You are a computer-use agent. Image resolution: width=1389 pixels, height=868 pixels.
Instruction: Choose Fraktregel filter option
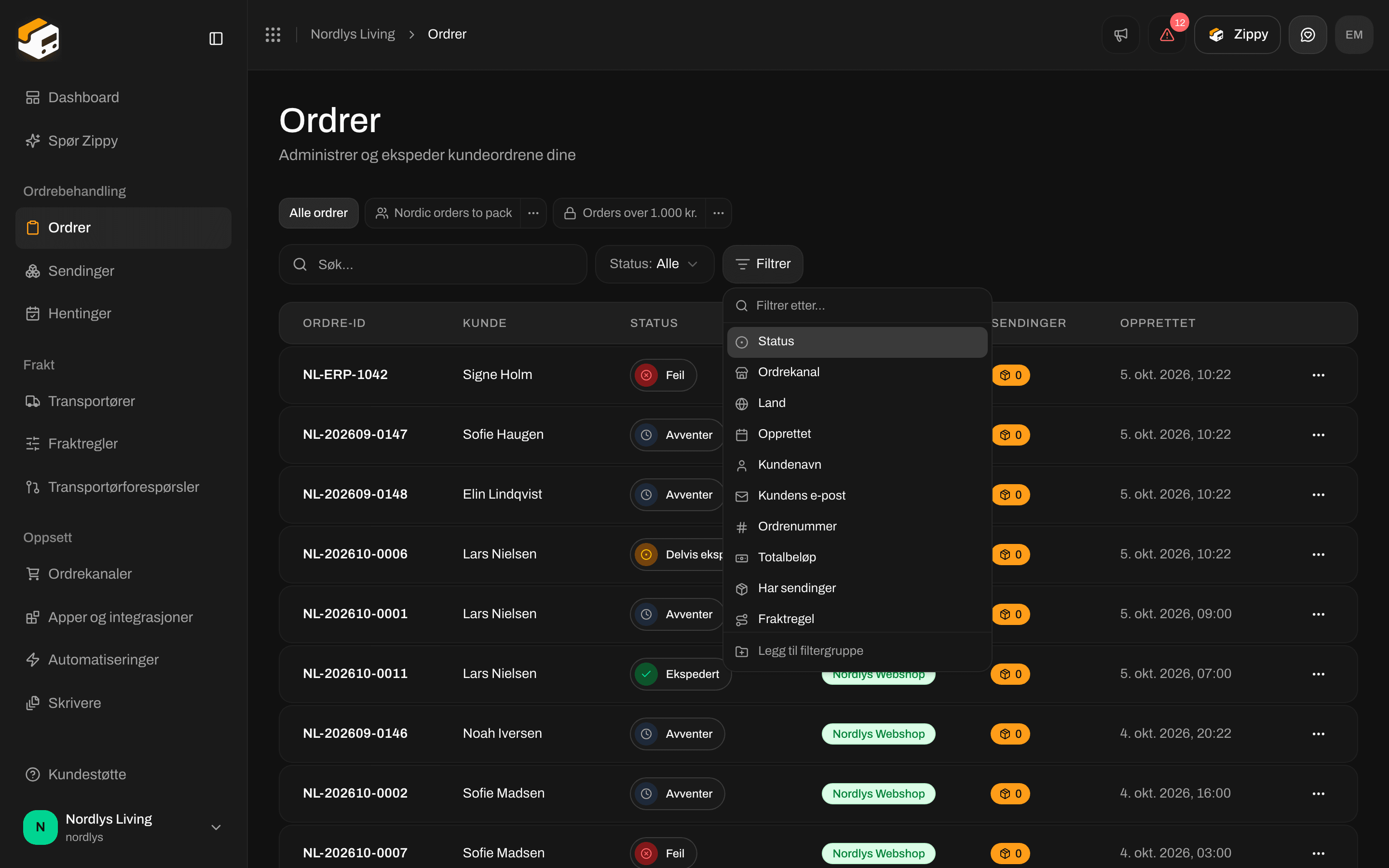click(857, 620)
